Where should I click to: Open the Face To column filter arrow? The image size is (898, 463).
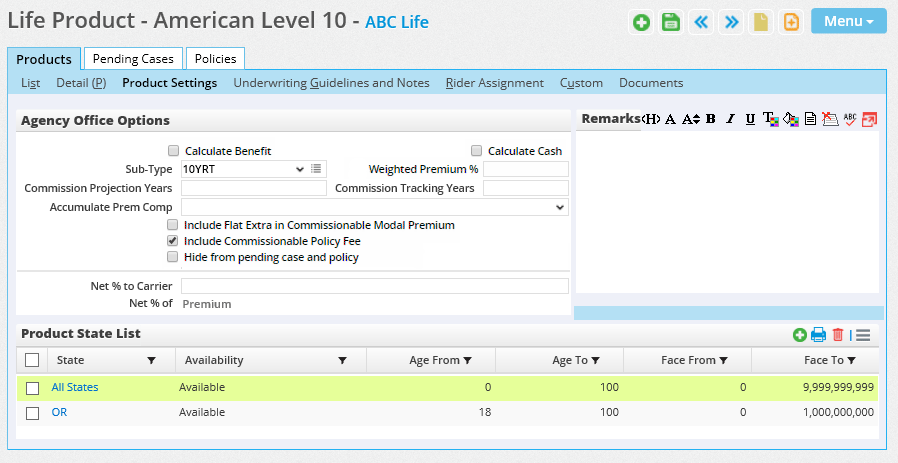[x=852, y=360]
